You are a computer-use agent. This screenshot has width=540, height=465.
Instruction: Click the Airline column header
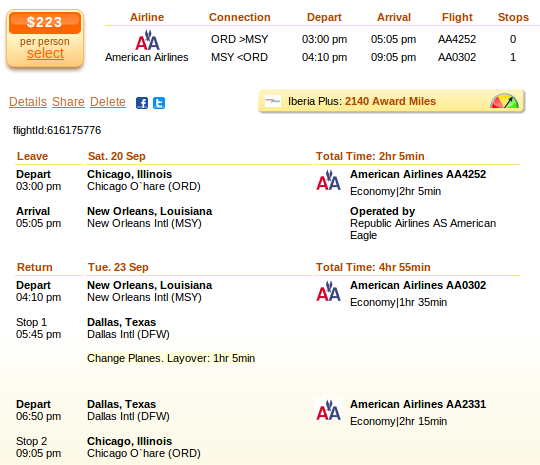(x=147, y=17)
